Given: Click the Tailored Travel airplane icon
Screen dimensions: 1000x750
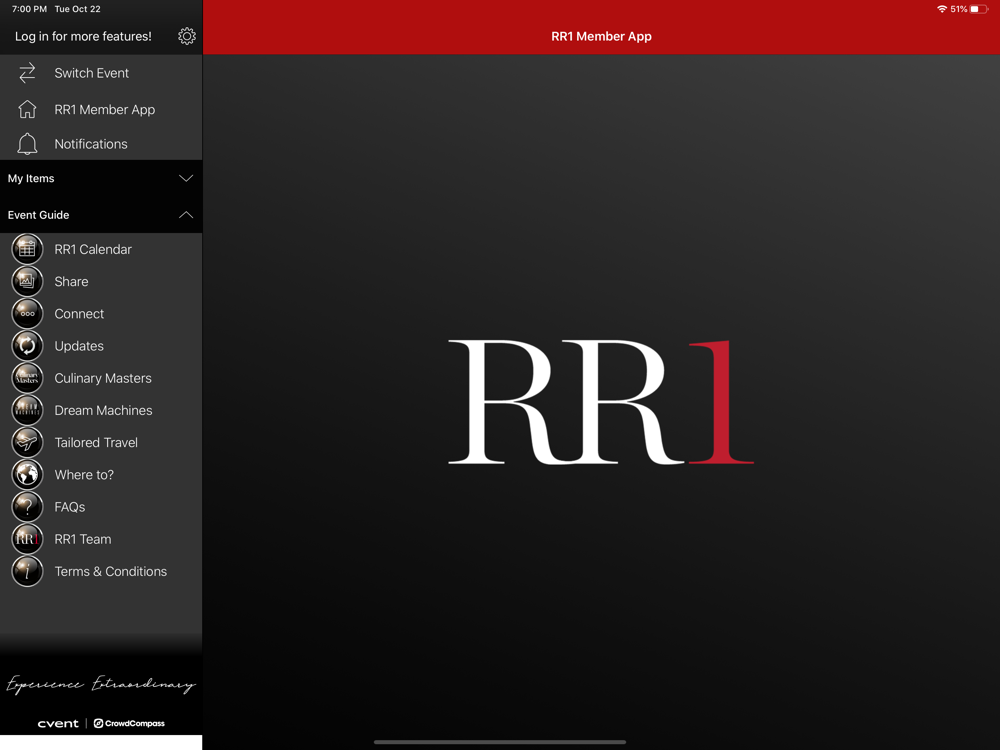Looking at the screenshot, I should click(27, 442).
